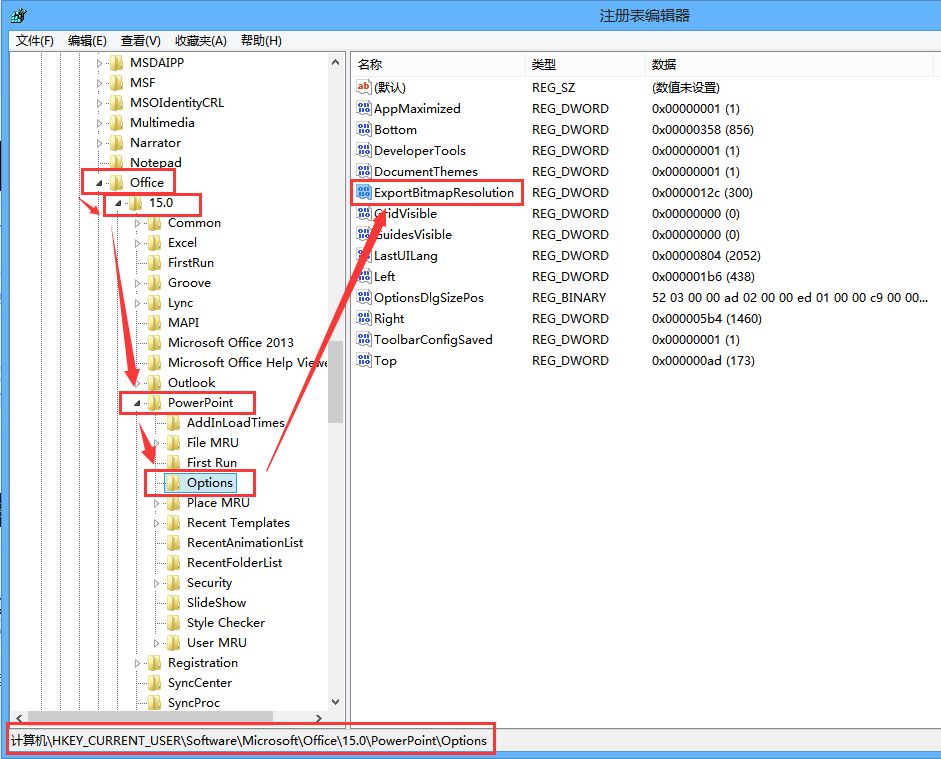Click the FirstRun folder icon

pyautogui.click(x=155, y=263)
